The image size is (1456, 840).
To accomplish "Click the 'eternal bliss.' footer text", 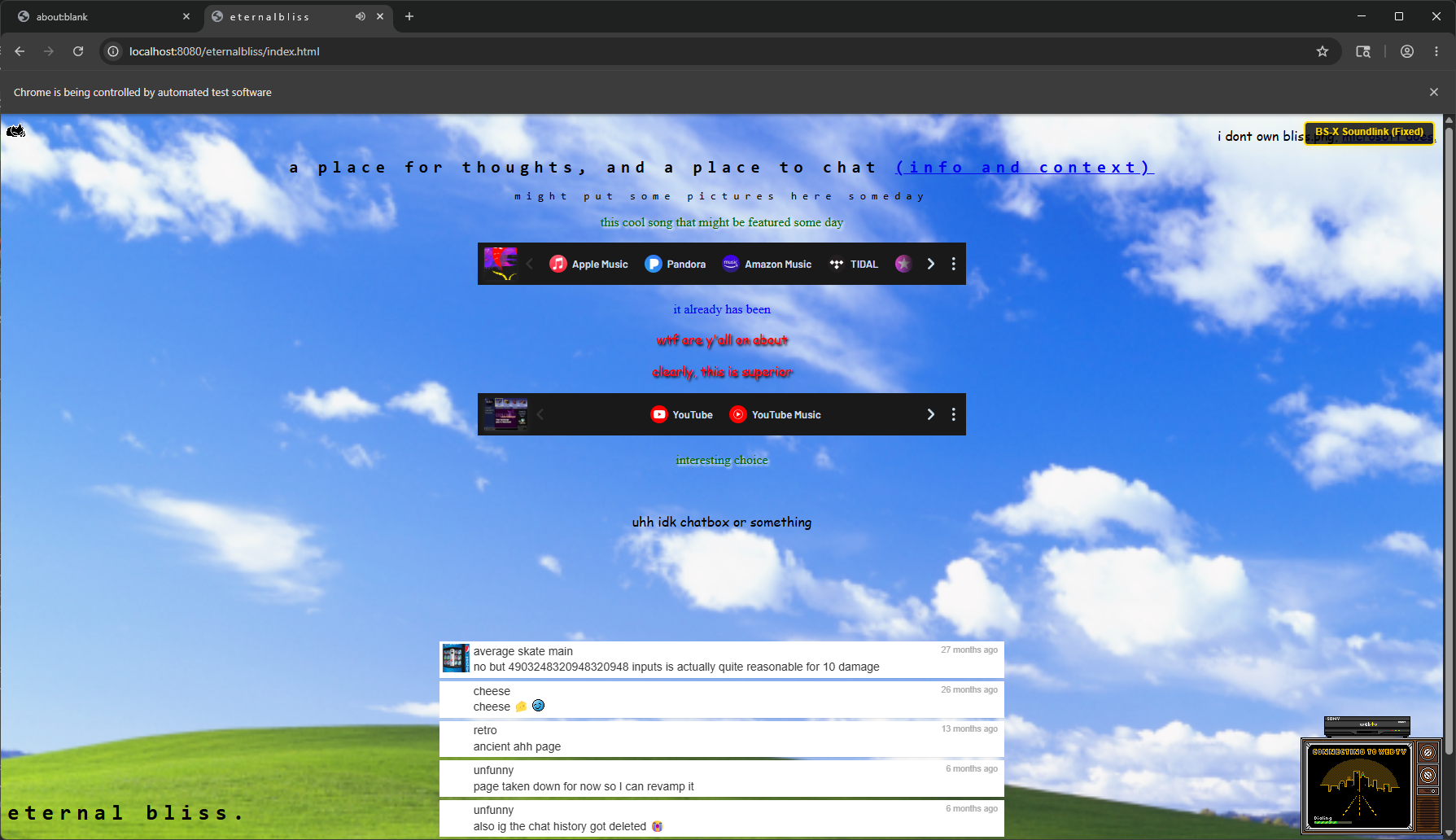I will tap(125, 813).
